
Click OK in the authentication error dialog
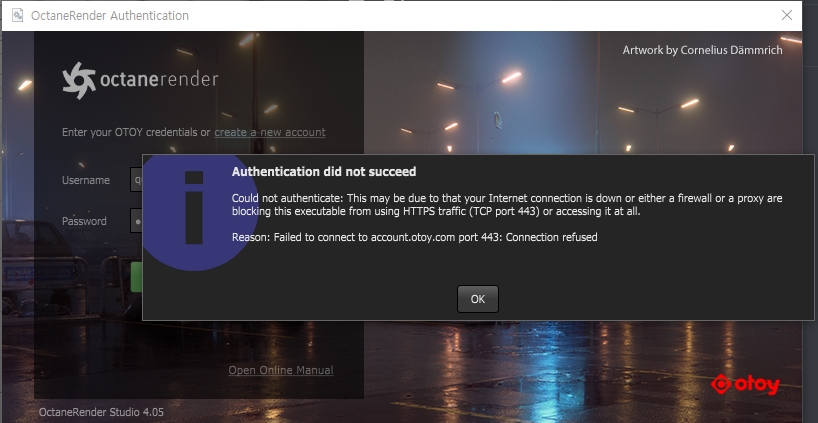477,299
